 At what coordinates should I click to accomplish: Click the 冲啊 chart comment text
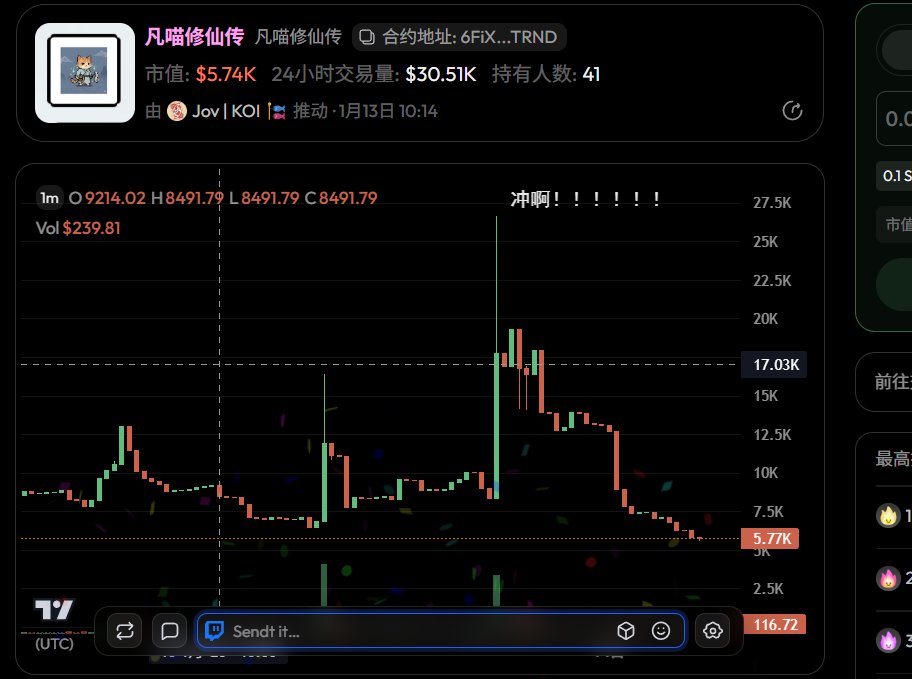coord(585,199)
